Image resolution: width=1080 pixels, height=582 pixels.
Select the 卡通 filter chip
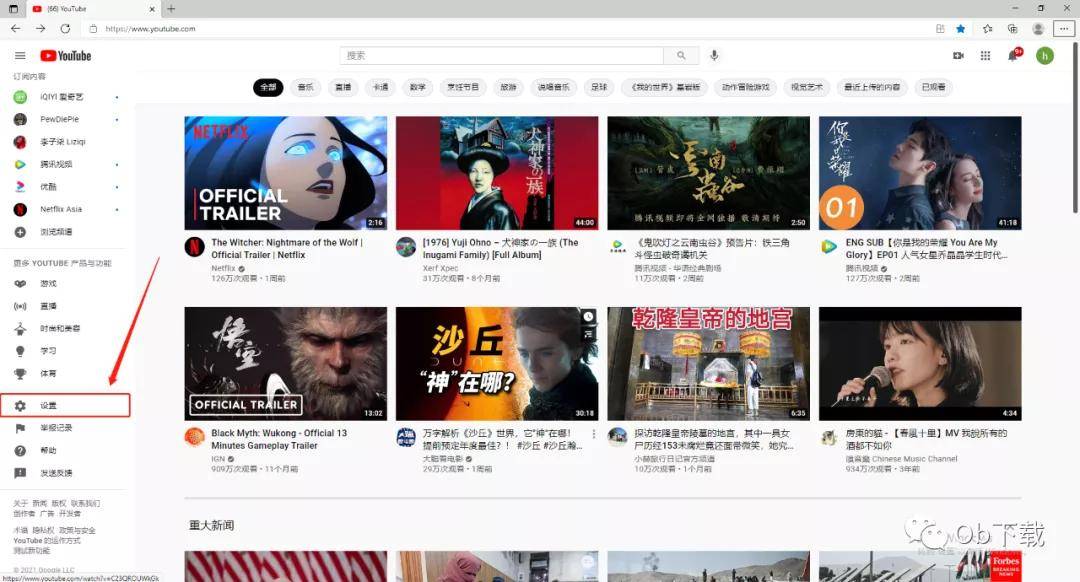(381, 87)
